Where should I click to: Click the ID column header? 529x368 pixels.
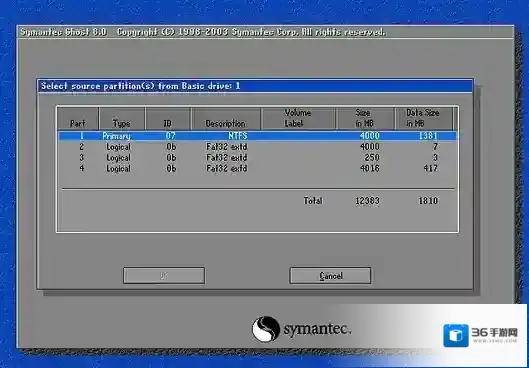click(167, 118)
